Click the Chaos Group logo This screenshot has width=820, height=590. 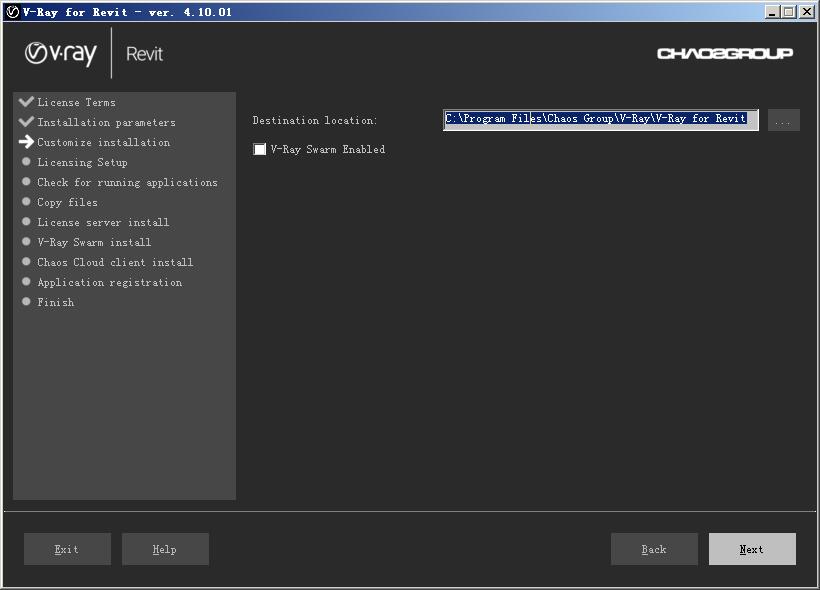click(x=725, y=53)
